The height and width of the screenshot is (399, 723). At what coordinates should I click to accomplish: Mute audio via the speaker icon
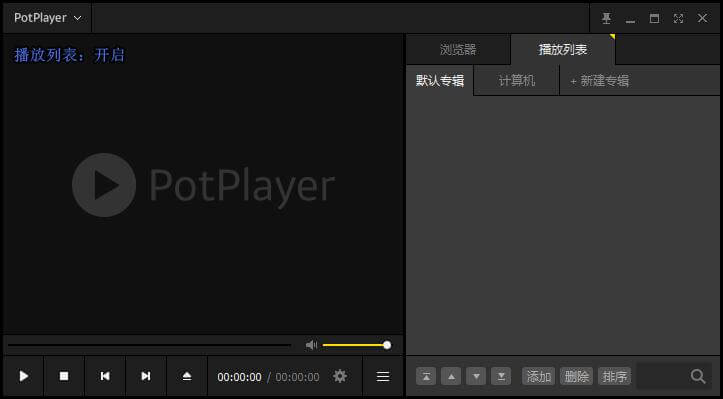click(x=311, y=345)
